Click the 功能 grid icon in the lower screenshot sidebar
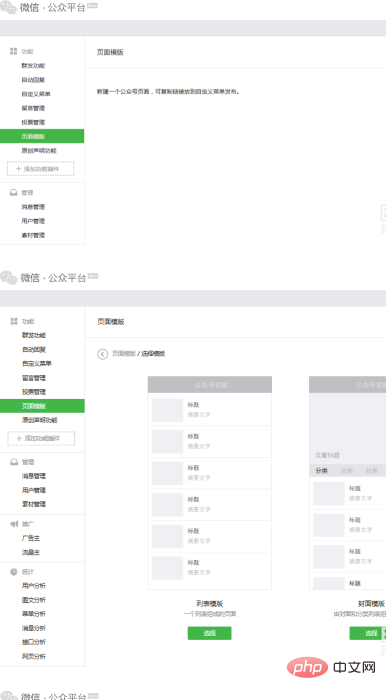The width and height of the screenshot is (386, 700). point(14,321)
